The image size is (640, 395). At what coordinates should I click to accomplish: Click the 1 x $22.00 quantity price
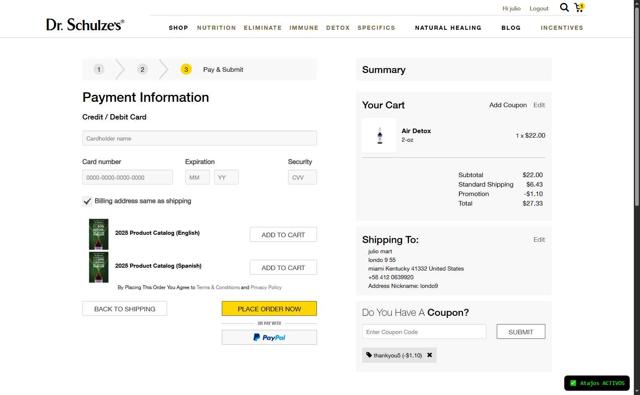(530, 135)
